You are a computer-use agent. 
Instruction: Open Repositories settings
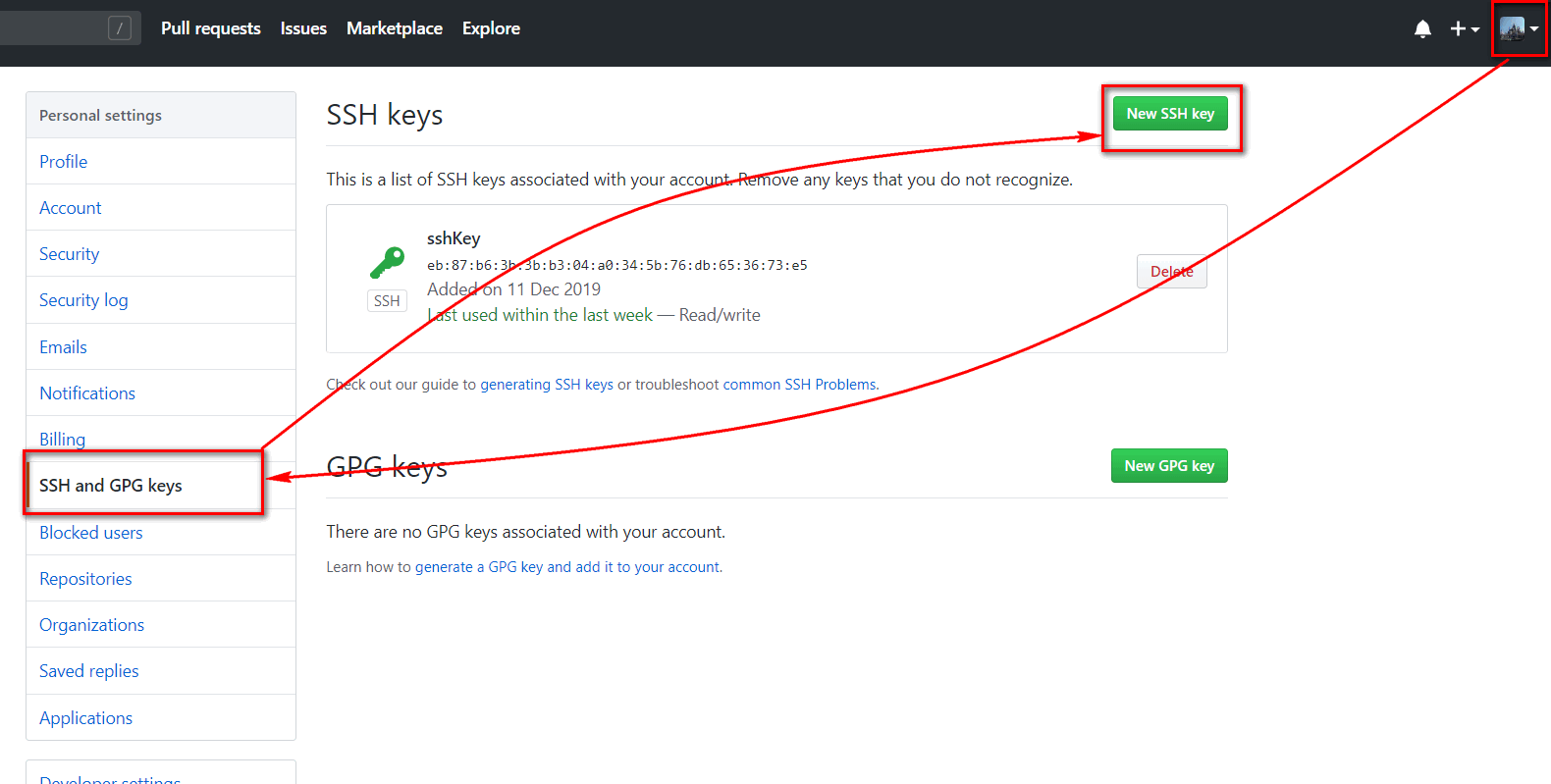pos(161,579)
